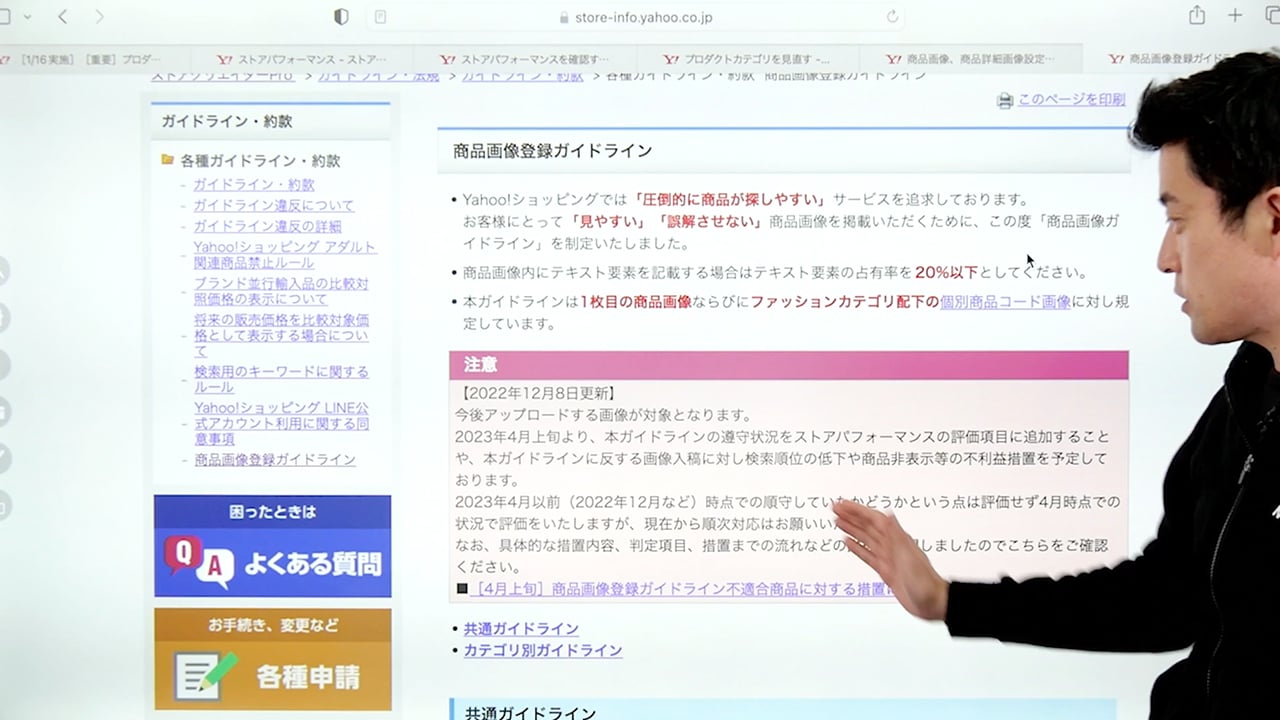Switch to the [1/16実施] [重要] プロダー tab

tap(90, 59)
